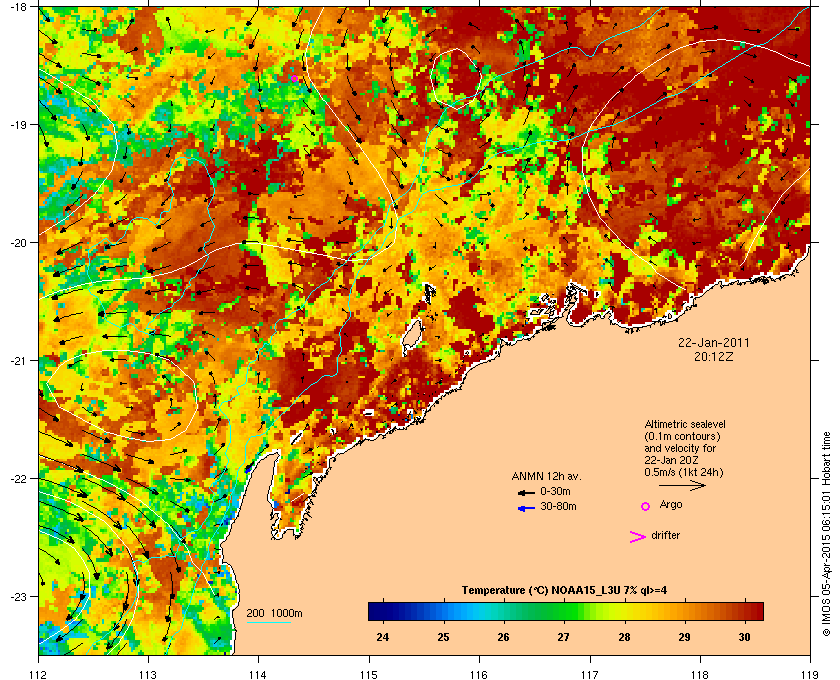840x680 pixels.
Task: Click the latitude axis label -20
Action: (x=18, y=243)
